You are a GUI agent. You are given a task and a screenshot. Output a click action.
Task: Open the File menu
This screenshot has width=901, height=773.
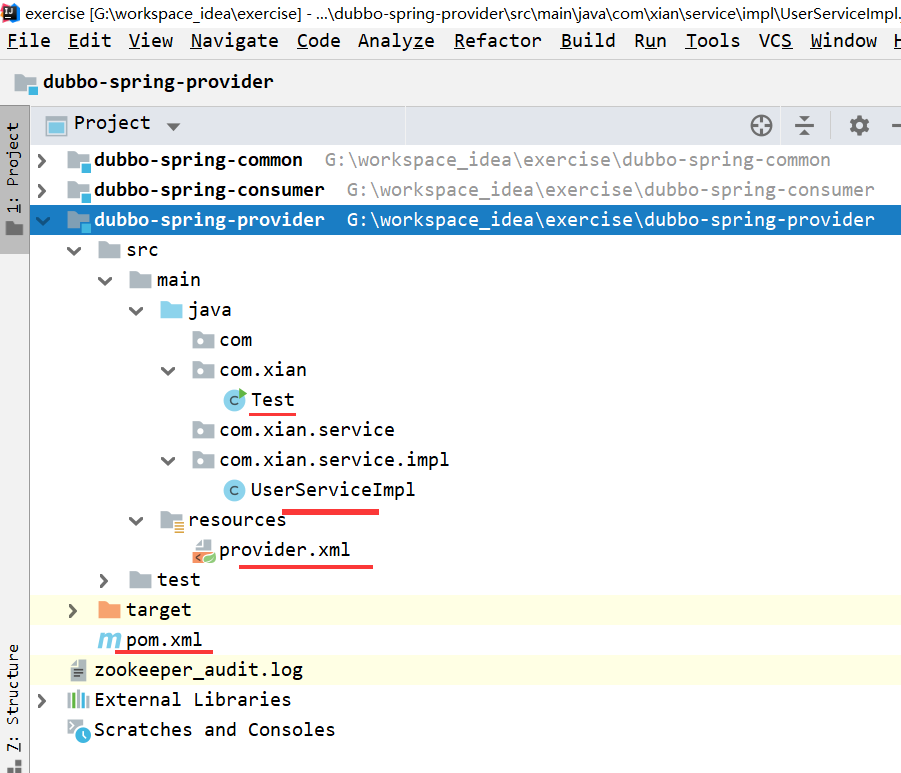pyautogui.click(x=29, y=41)
